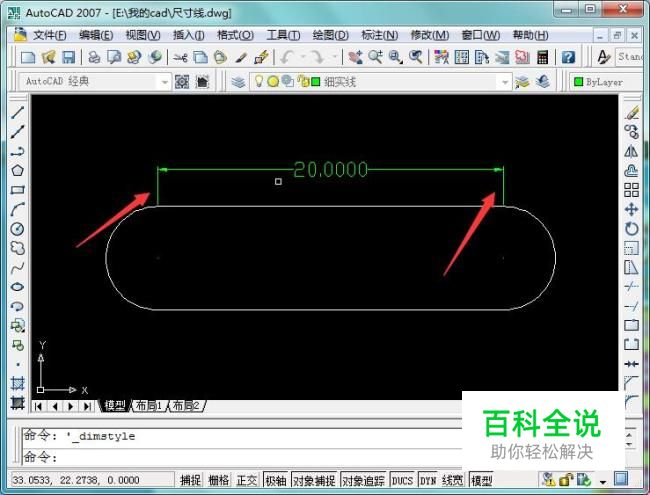
Task: Toggle 对象捕捉 object snap
Action: [x=314, y=480]
